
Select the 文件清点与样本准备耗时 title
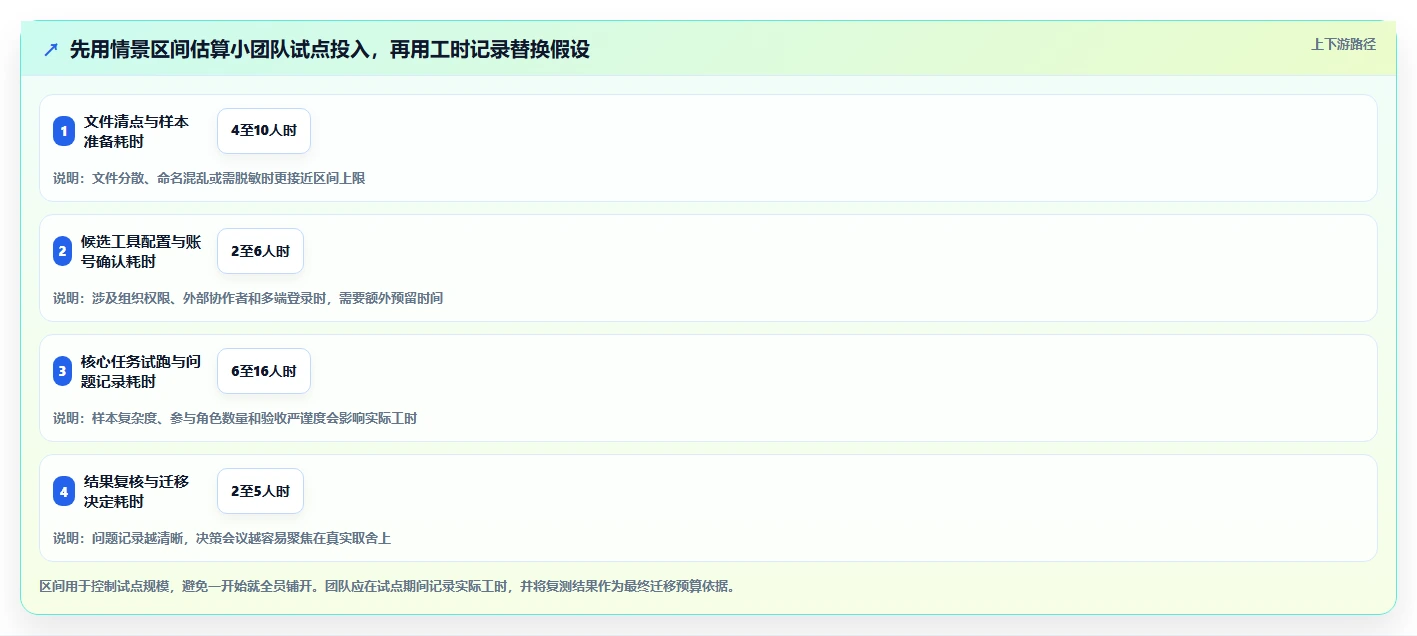click(136, 131)
